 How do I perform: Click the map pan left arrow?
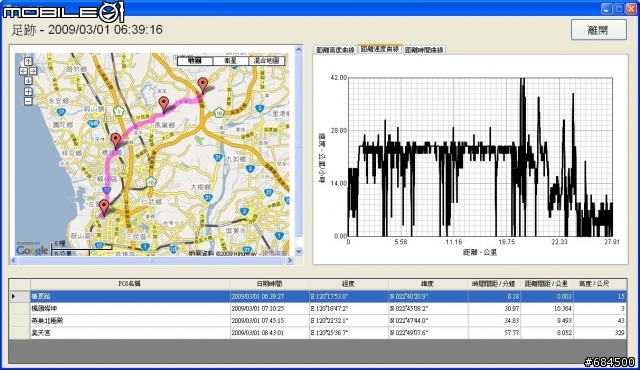[x=23, y=71]
